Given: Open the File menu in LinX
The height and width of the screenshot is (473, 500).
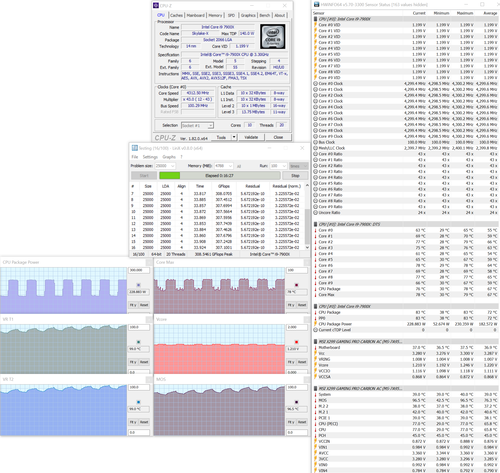Looking at the screenshot, I should point(135,157).
